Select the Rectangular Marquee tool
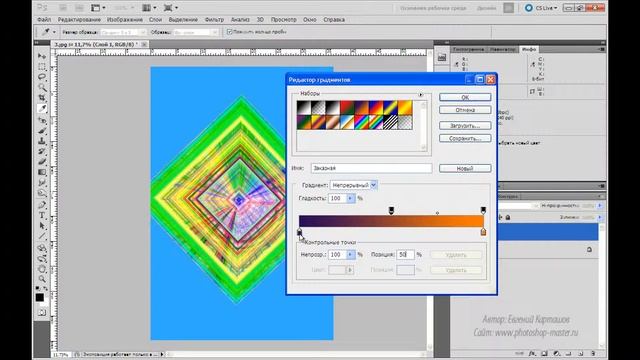640x360 pixels. 42,67
